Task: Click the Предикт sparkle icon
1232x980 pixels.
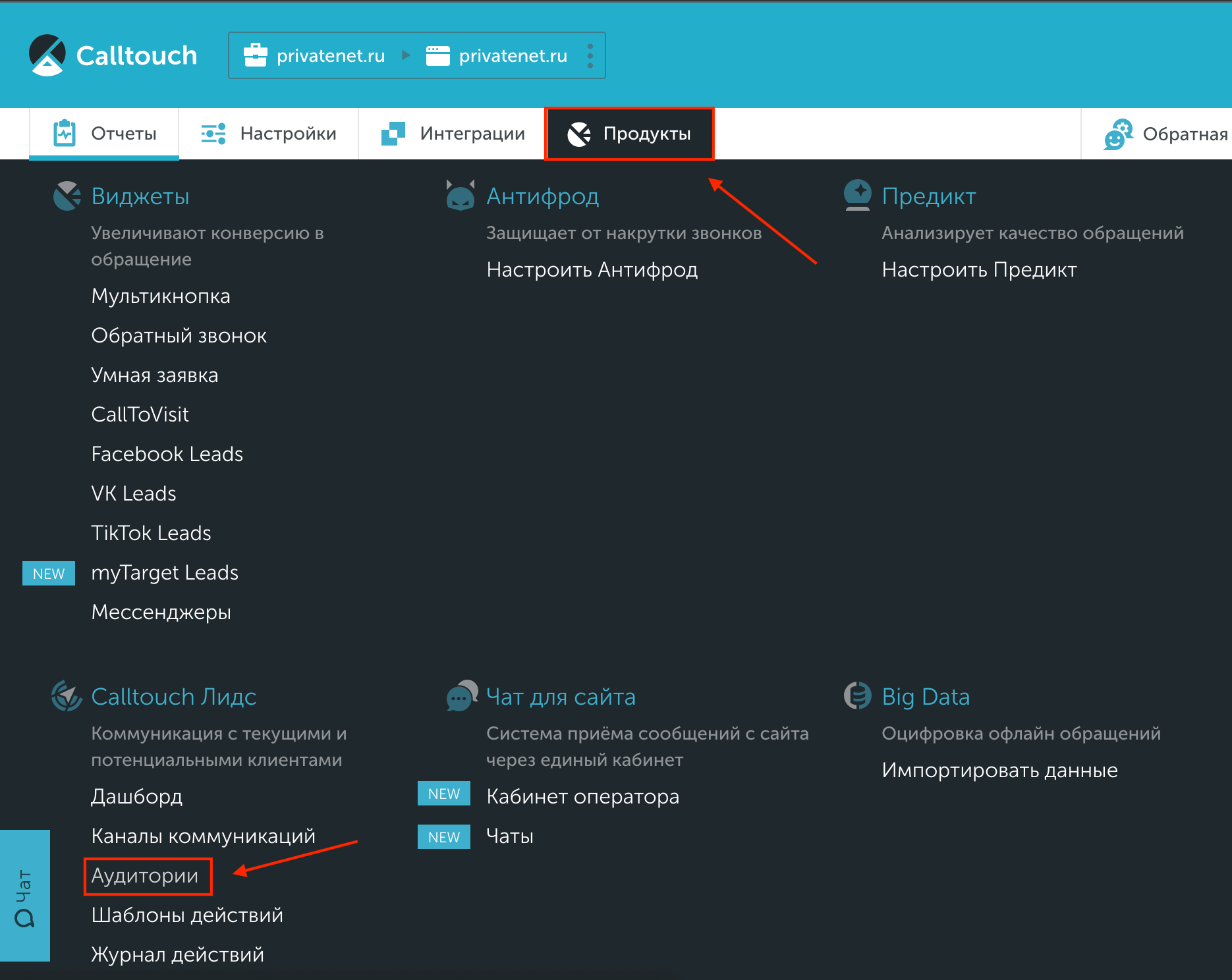Action: 857,196
